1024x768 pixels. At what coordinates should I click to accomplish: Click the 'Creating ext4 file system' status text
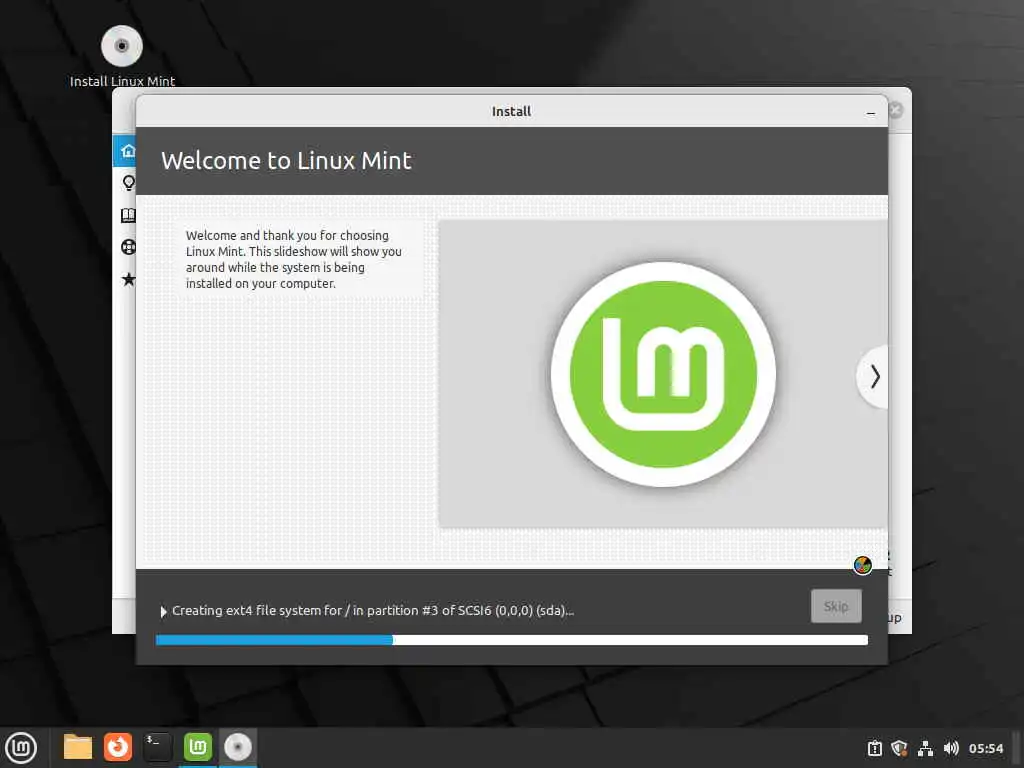(x=373, y=611)
